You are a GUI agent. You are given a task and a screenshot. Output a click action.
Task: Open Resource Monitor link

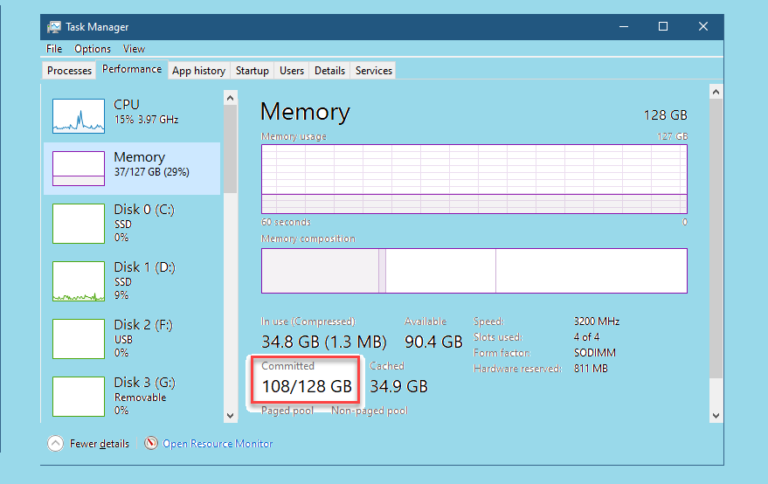[217, 444]
